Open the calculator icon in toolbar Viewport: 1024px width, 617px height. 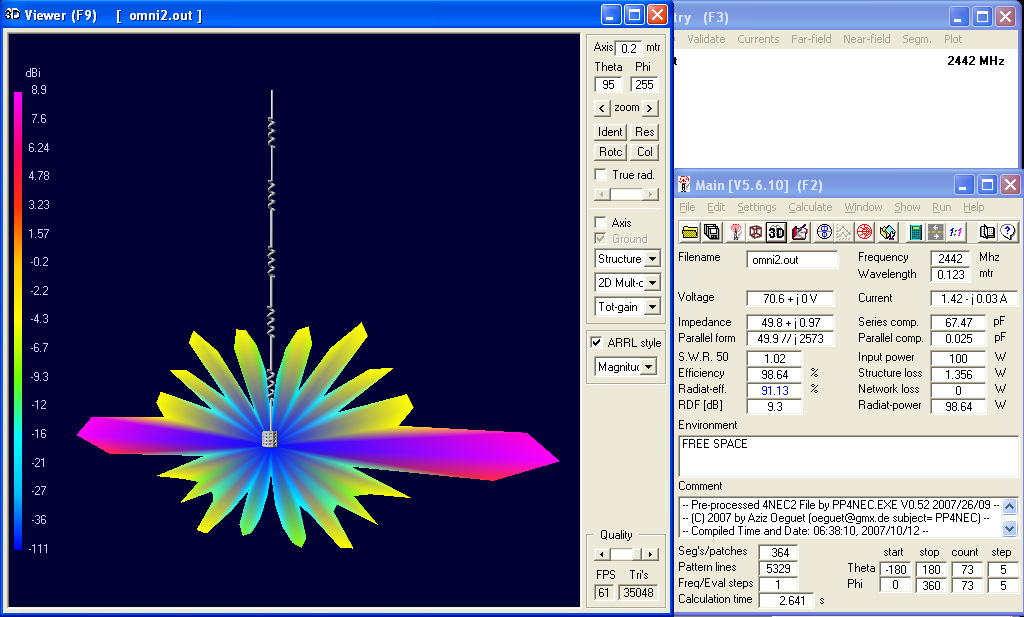click(x=915, y=232)
